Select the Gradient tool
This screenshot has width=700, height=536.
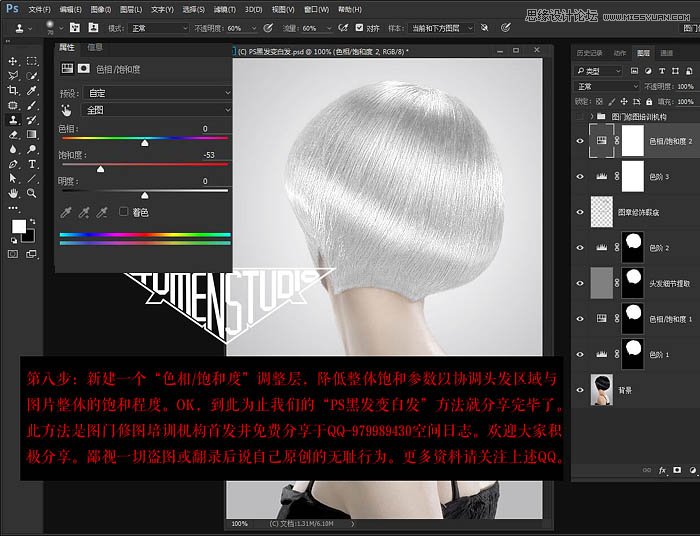point(31,134)
